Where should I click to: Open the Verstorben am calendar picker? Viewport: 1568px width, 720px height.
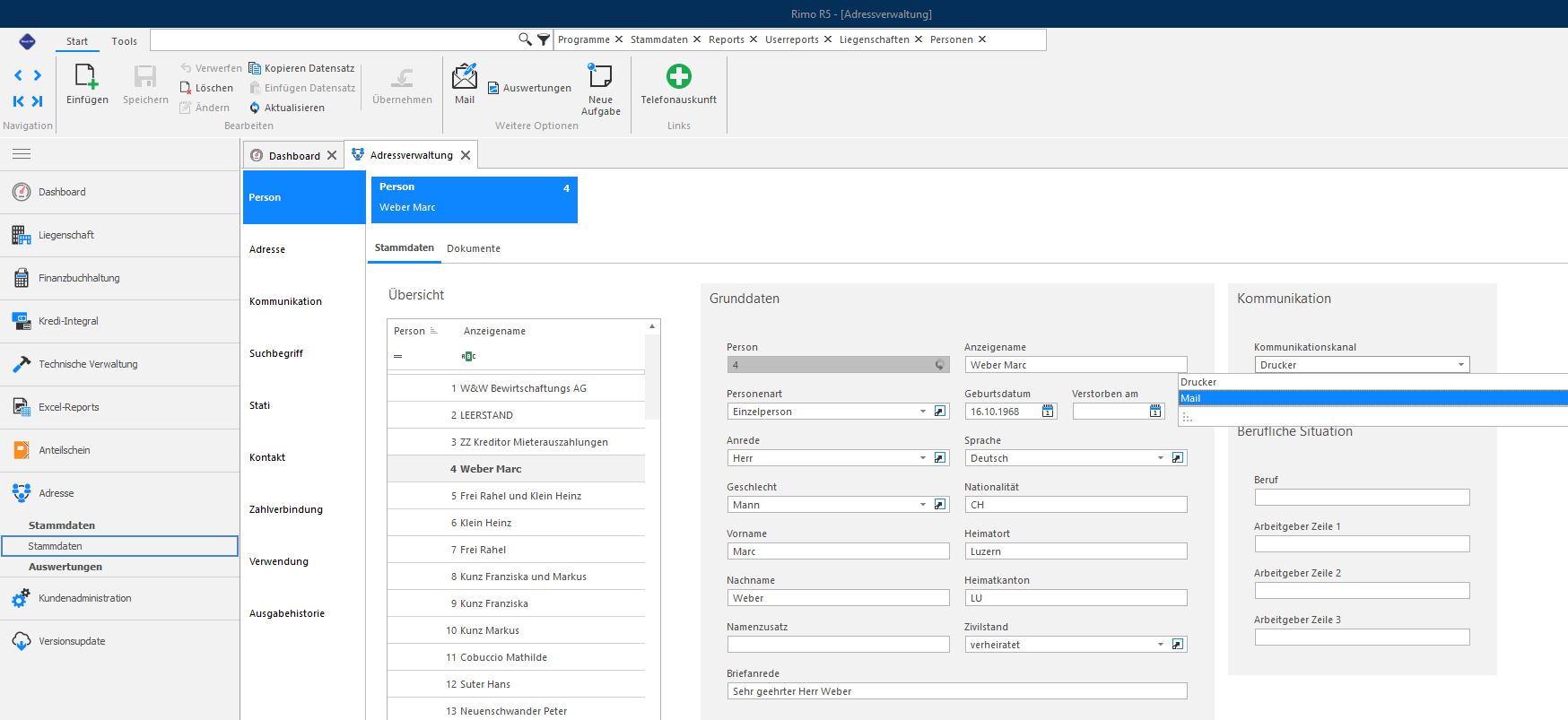pos(1155,412)
